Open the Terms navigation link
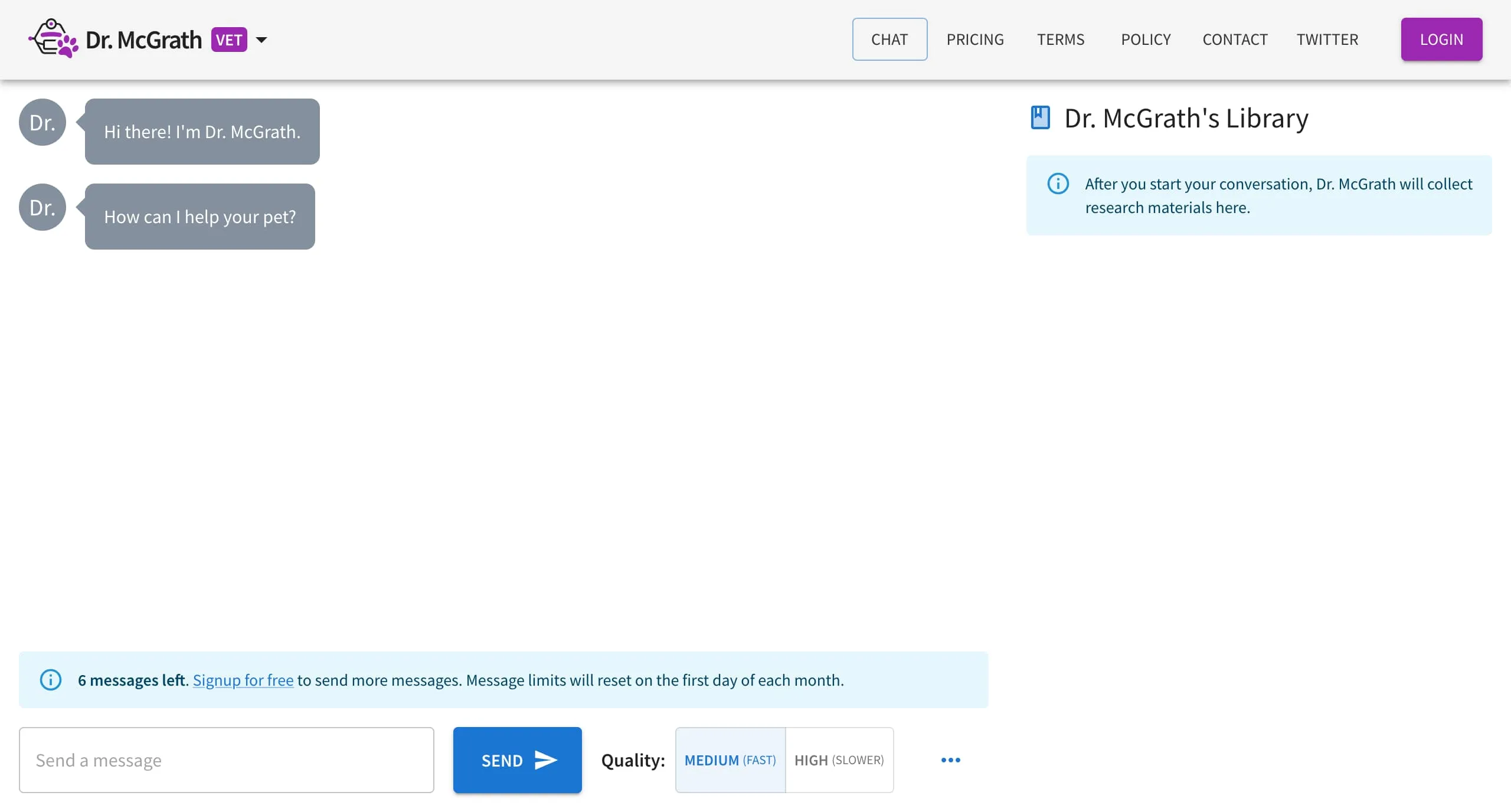Screen dimensions: 1511x812 (x=1061, y=40)
